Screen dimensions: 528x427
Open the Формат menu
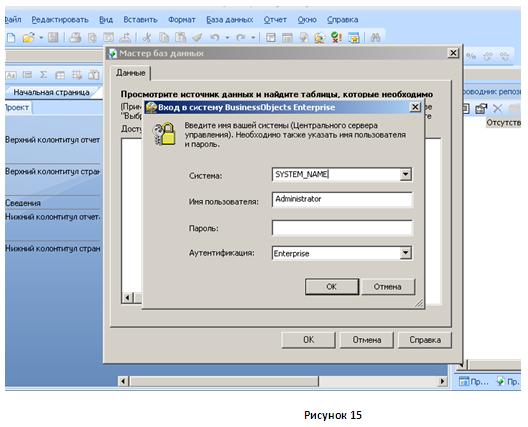point(182,20)
